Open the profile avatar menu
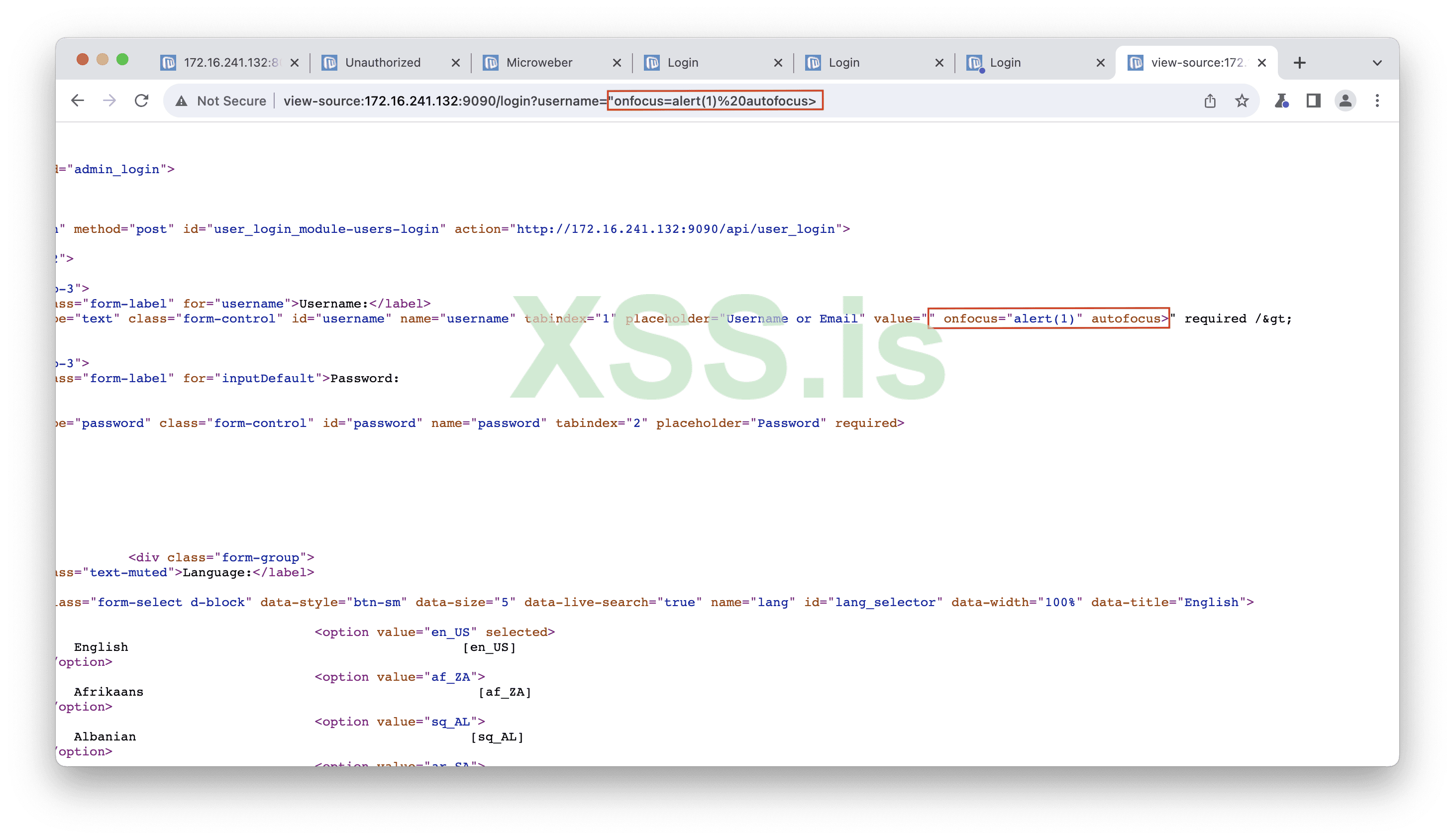Viewport: 1455px width, 840px height. coord(1345,101)
